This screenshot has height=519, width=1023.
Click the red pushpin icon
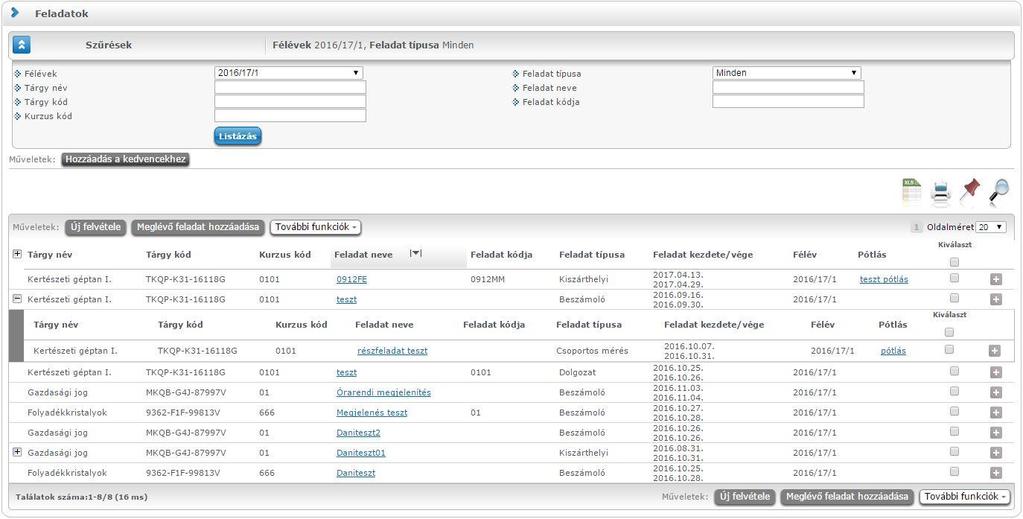pyautogui.click(x=970, y=190)
